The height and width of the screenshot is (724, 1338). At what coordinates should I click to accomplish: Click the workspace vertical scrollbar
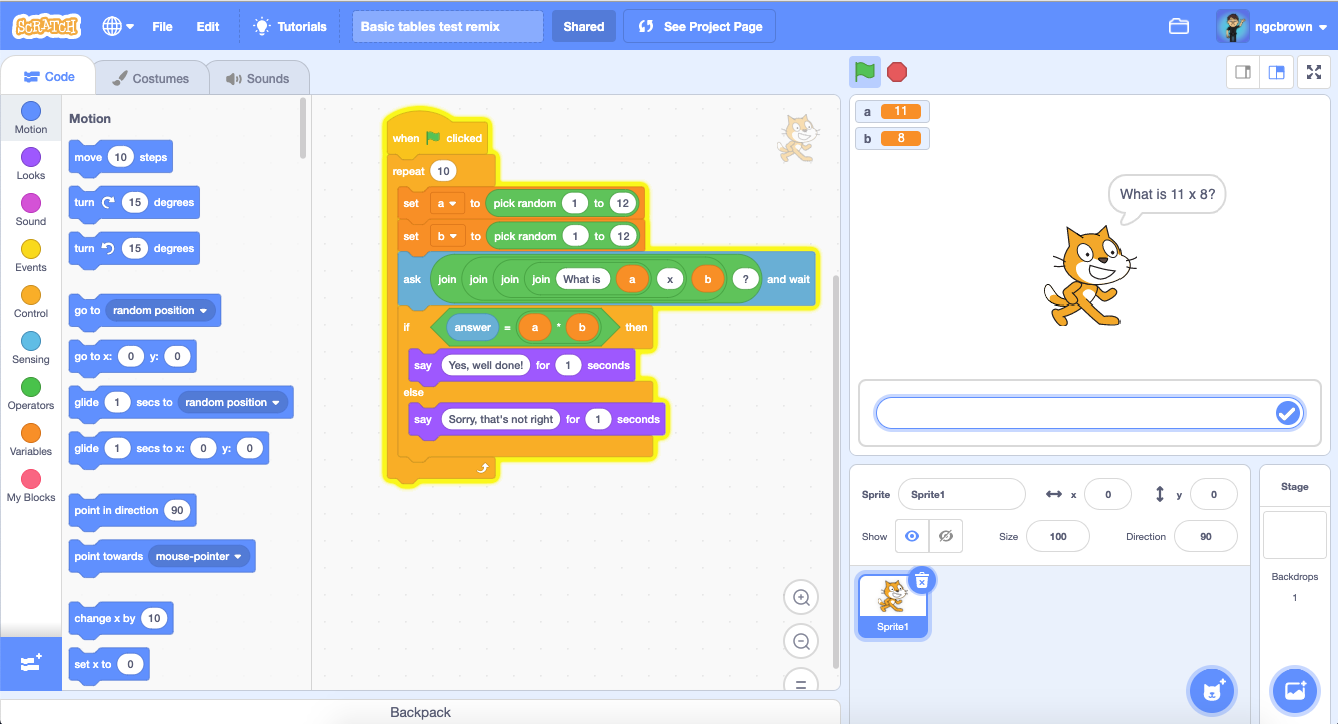[836, 470]
